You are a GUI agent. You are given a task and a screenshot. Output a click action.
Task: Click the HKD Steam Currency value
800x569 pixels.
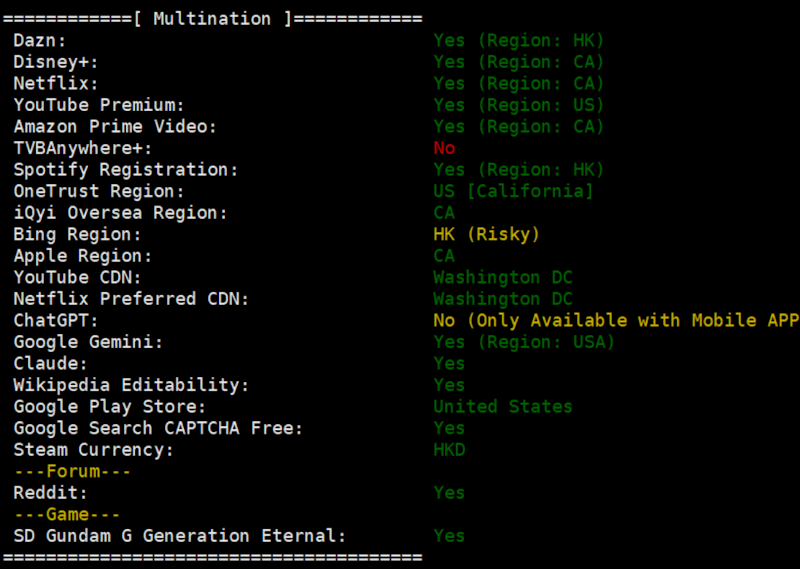click(449, 450)
